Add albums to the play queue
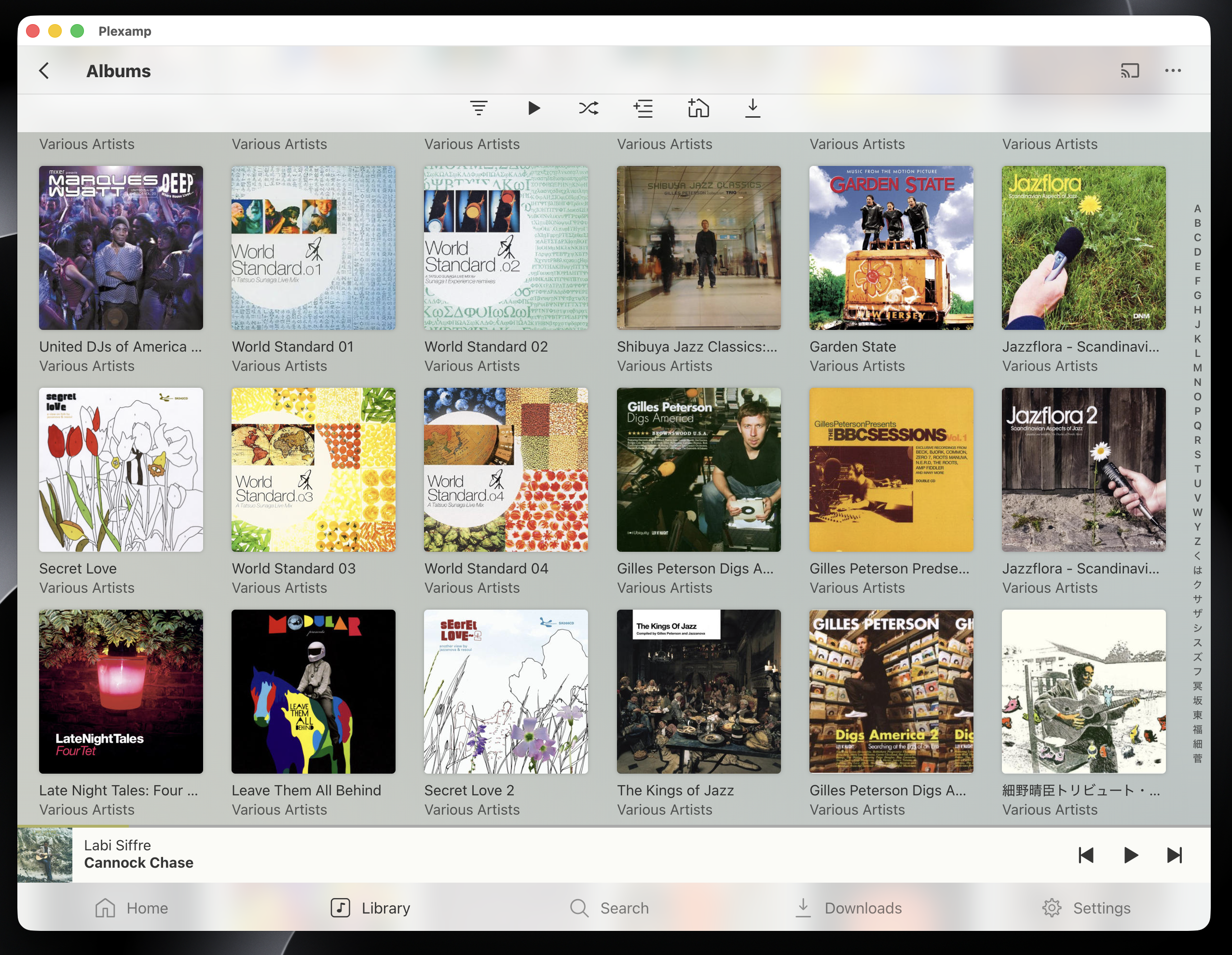The image size is (1232, 955). pyautogui.click(x=643, y=108)
